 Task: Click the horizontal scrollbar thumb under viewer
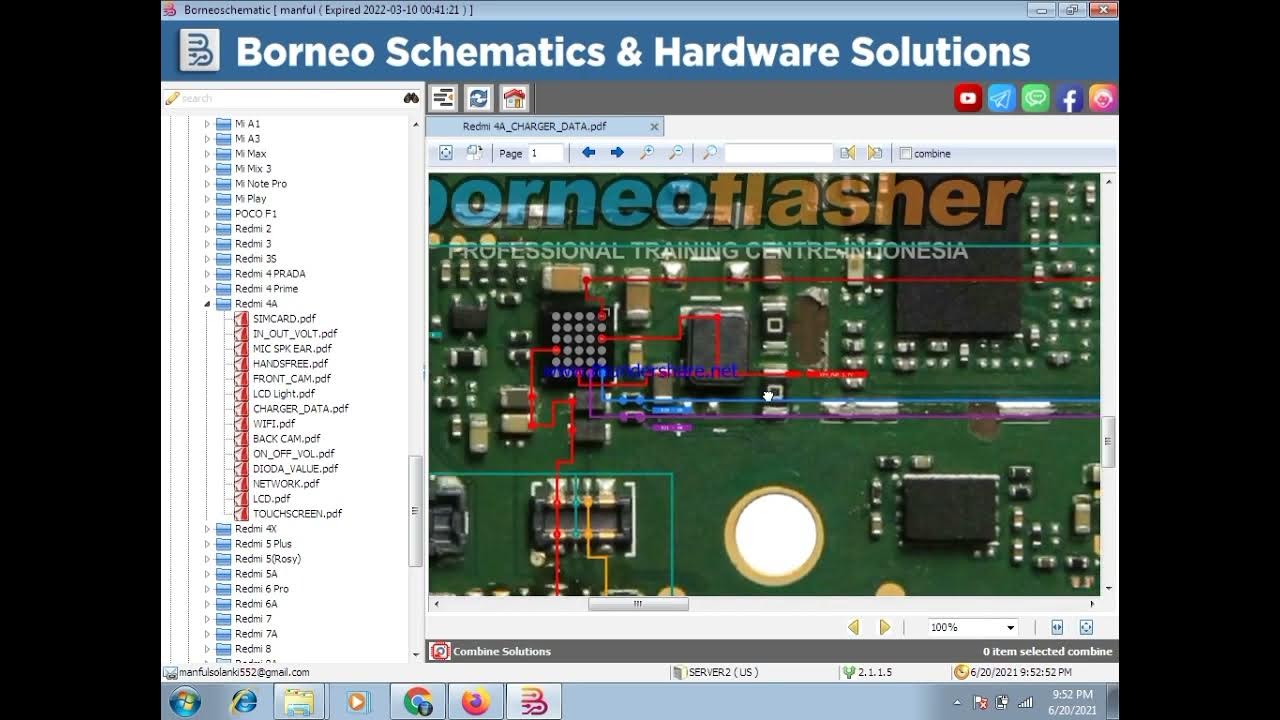[638, 604]
